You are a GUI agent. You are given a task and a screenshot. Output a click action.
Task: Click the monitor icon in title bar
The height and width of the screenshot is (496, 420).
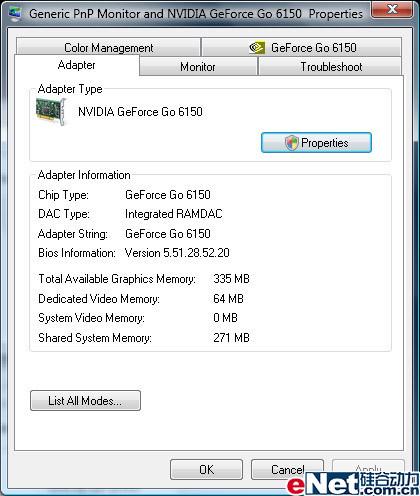pos(14,13)
